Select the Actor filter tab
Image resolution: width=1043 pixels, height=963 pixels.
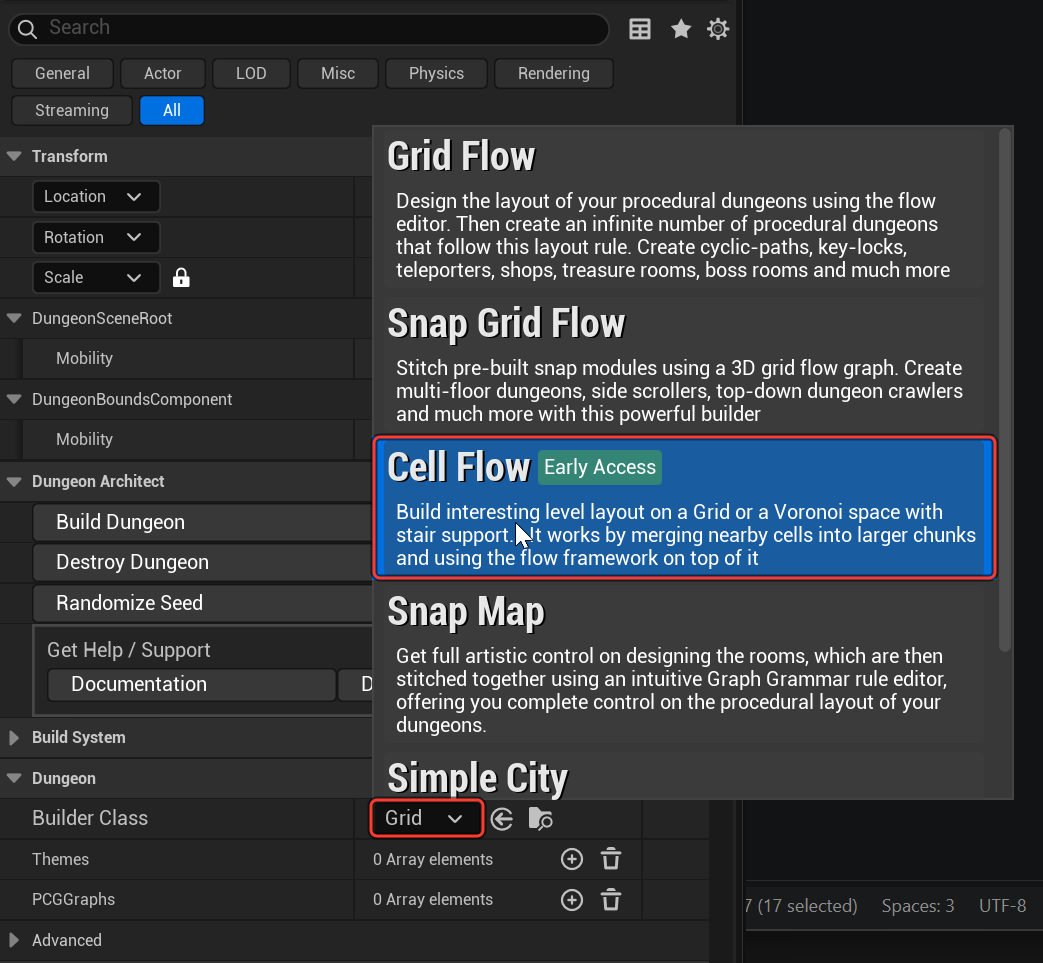(162, 73)
